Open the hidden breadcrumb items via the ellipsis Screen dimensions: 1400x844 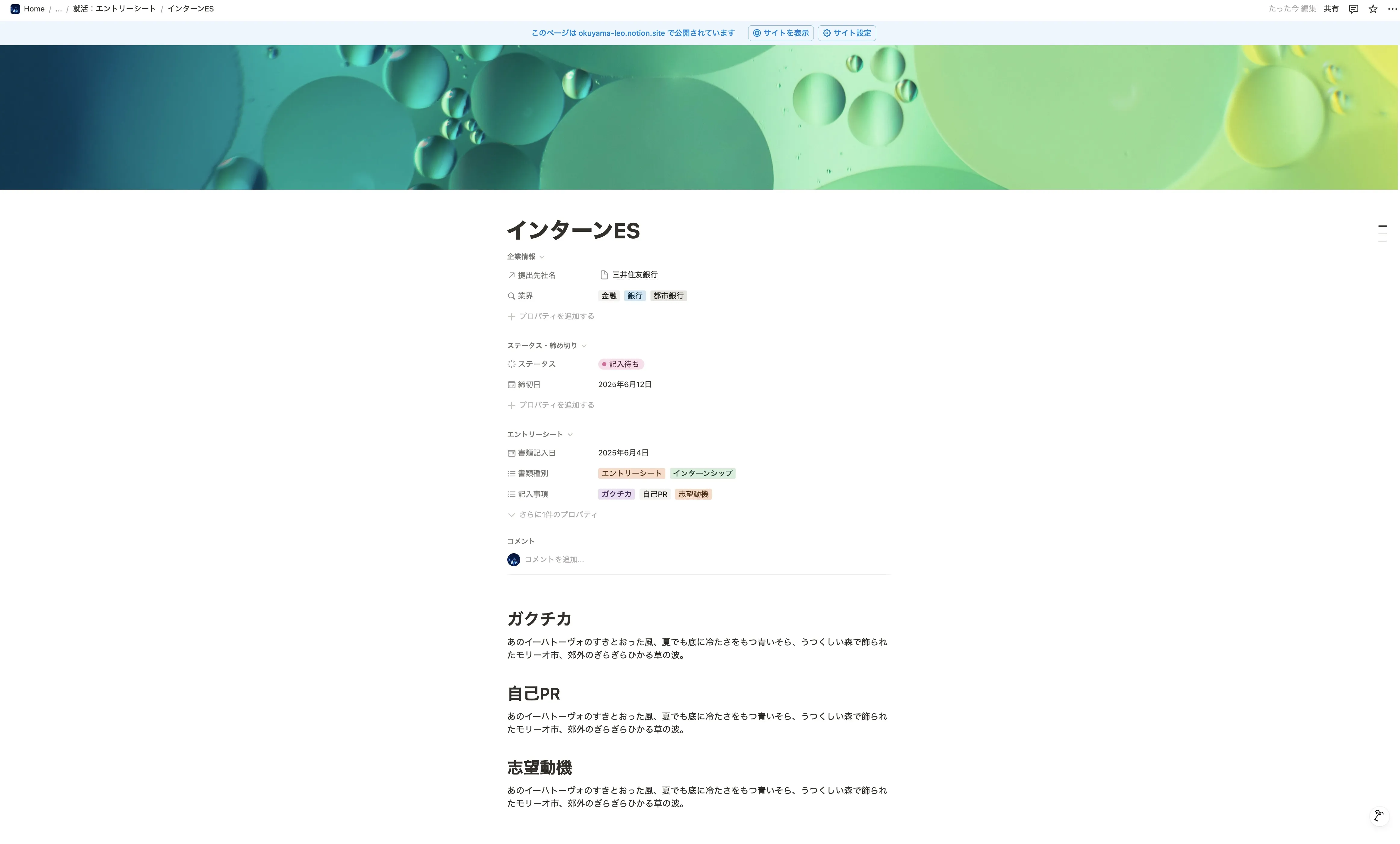click(58, 8)
